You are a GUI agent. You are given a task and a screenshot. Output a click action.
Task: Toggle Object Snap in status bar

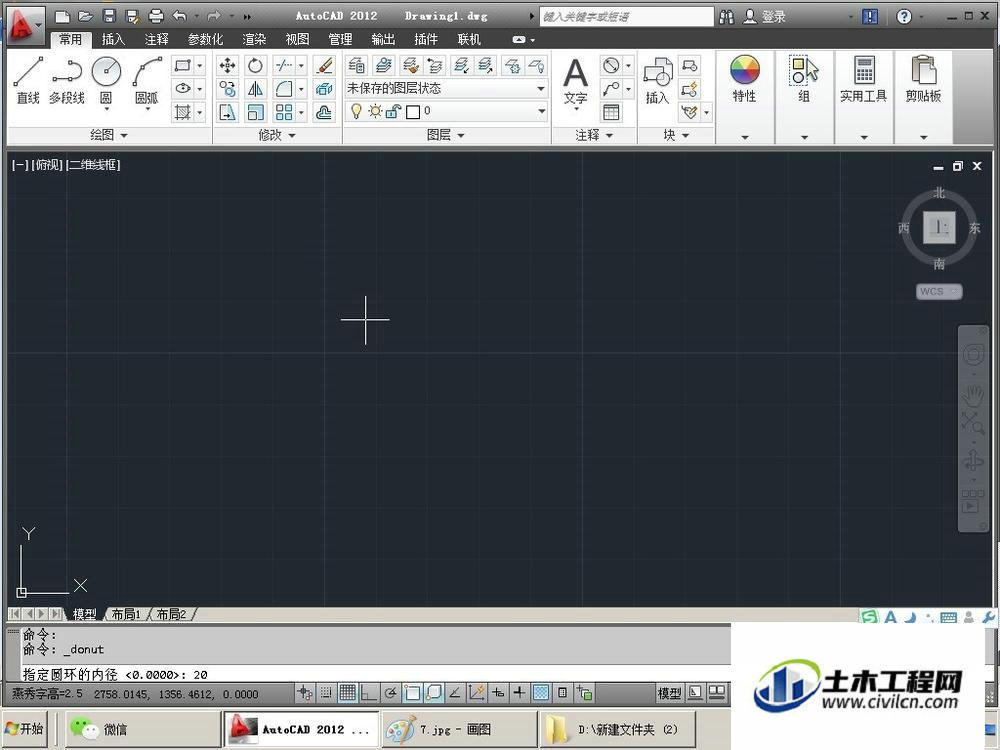tap(412, 693)
